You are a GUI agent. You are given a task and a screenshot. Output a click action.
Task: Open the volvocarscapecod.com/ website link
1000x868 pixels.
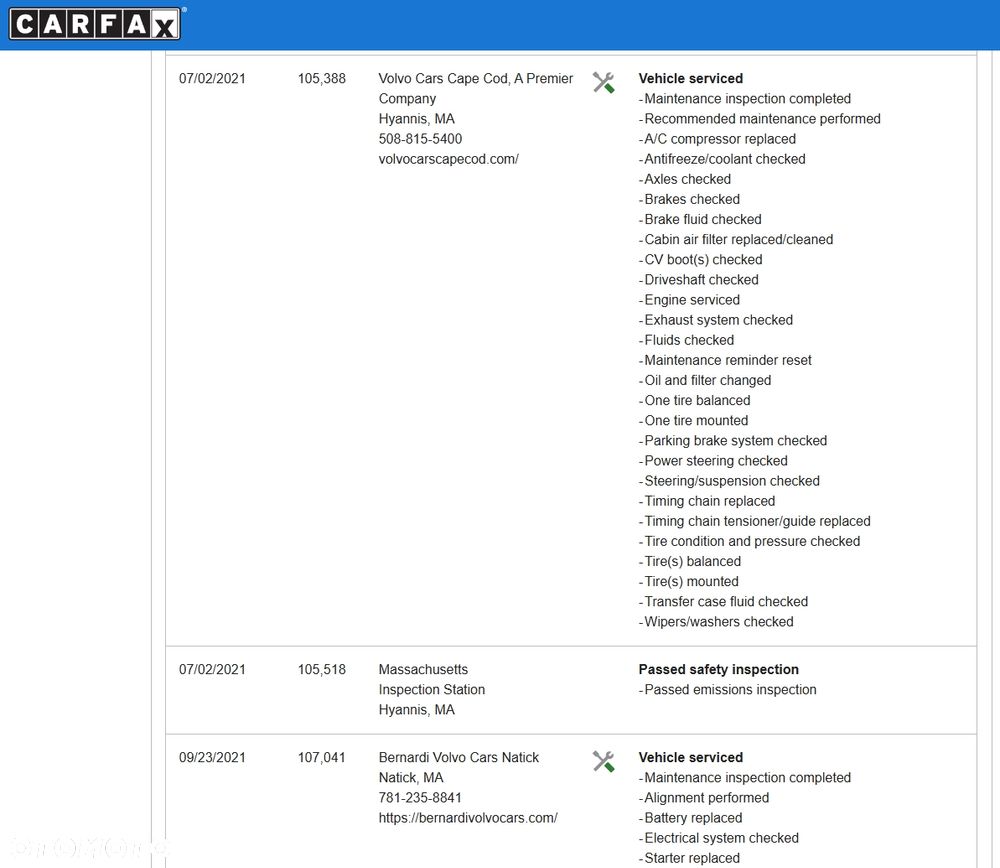tap(448, 159)
